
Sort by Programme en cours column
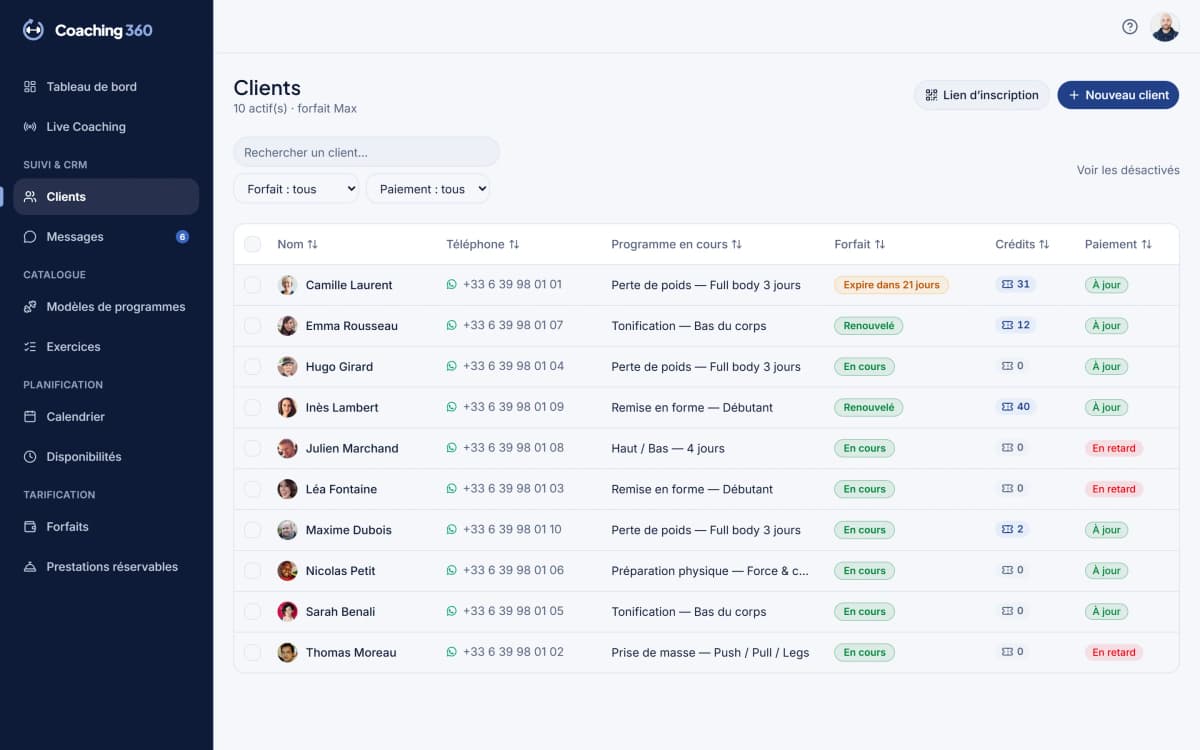677,244
